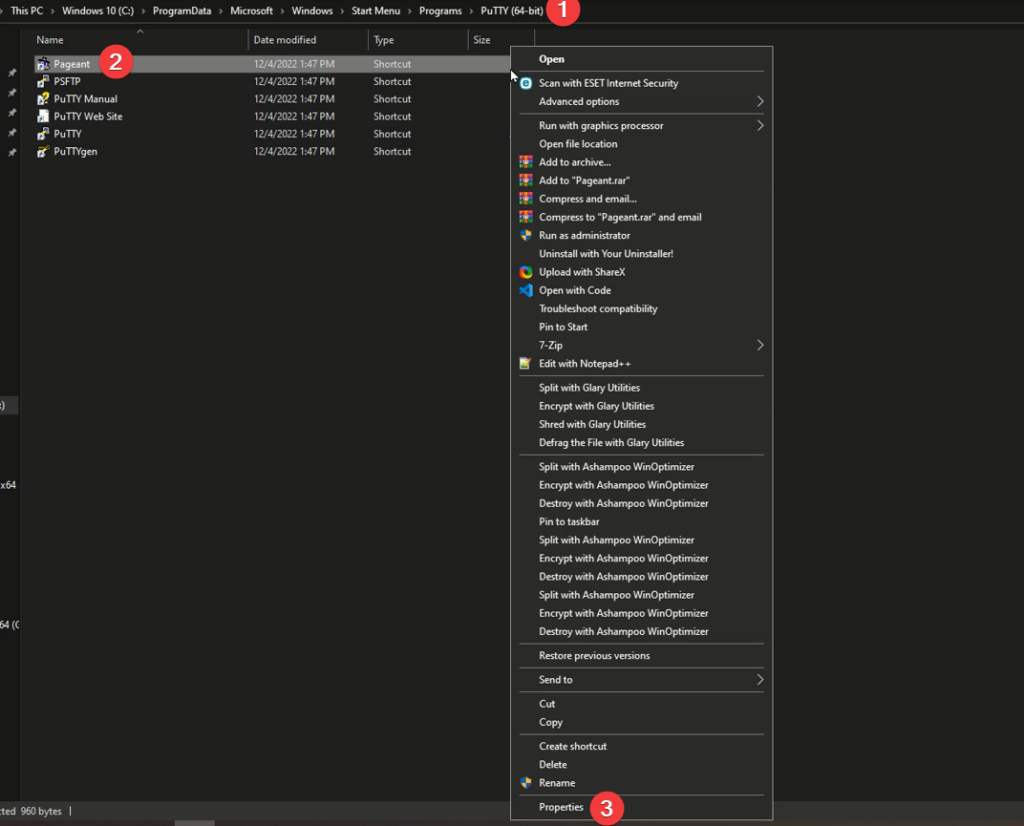Viewport: 1024px width, 826px height.
Task: Expand the 7-Zip submenu arrow
Action: tap(759, 345)
